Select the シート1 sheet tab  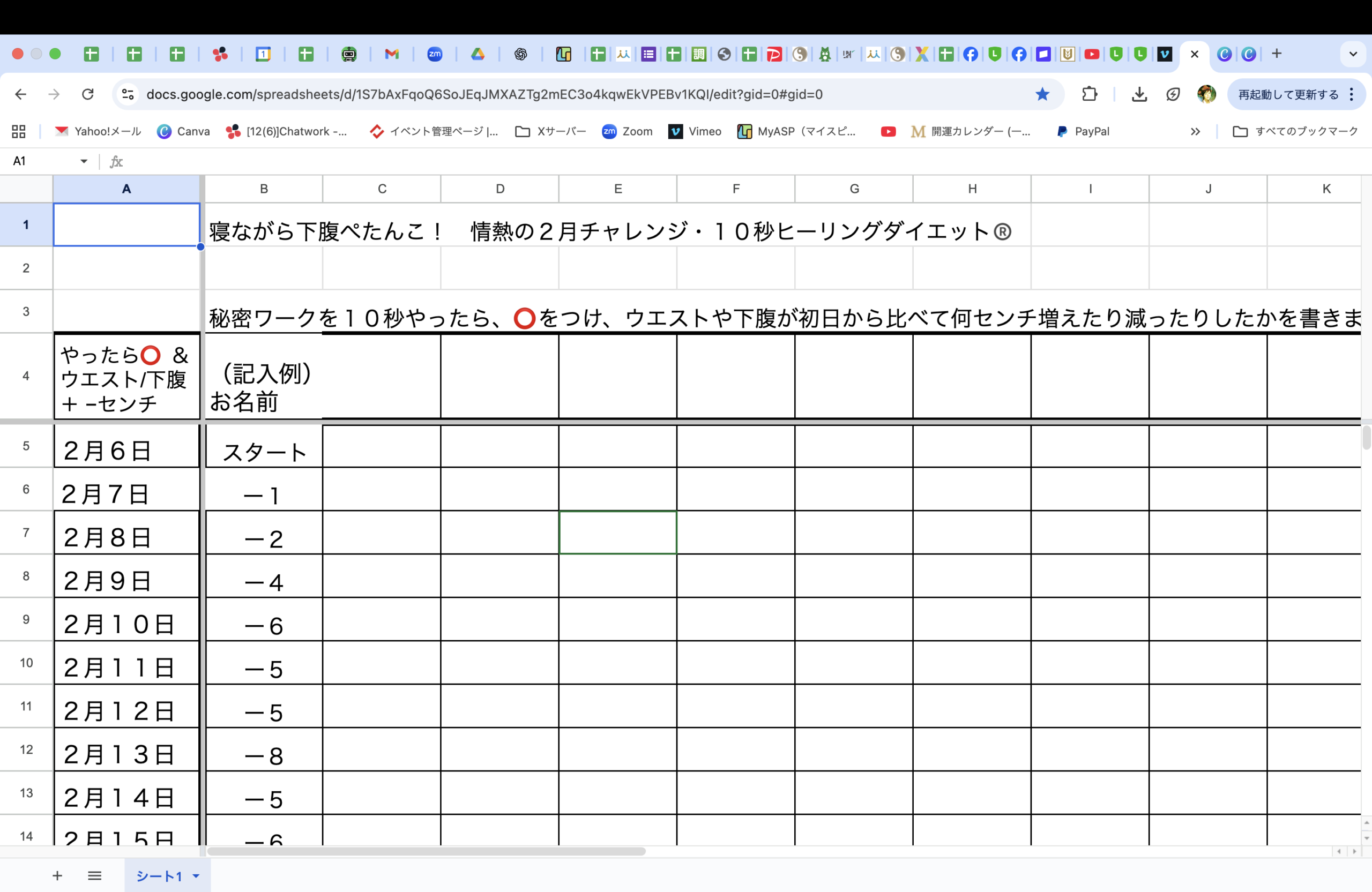point(159,876)
